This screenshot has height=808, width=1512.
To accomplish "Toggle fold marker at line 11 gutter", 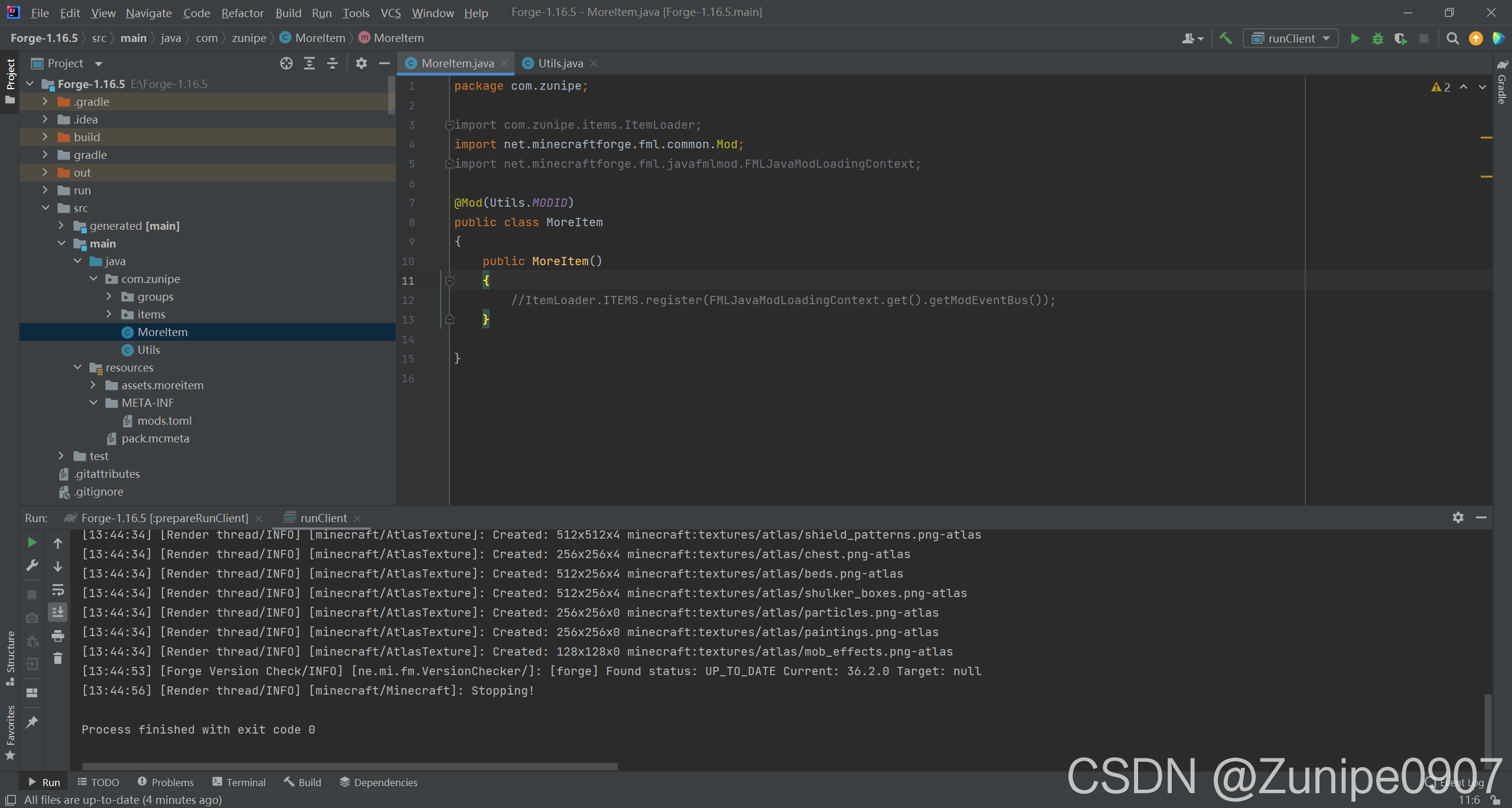I will tap(449, 281).
